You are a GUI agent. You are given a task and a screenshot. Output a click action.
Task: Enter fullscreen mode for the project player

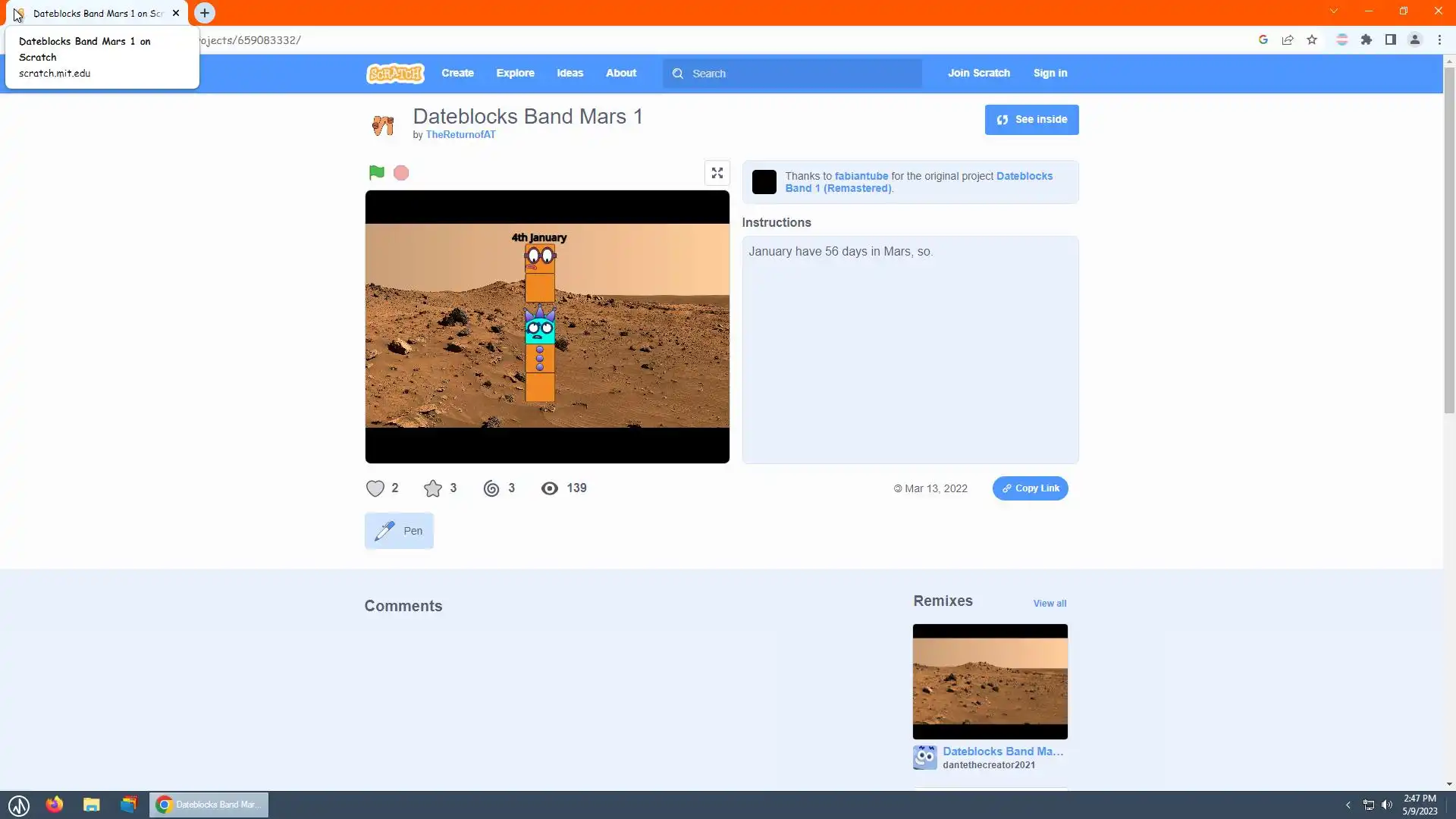coord(717,173)
